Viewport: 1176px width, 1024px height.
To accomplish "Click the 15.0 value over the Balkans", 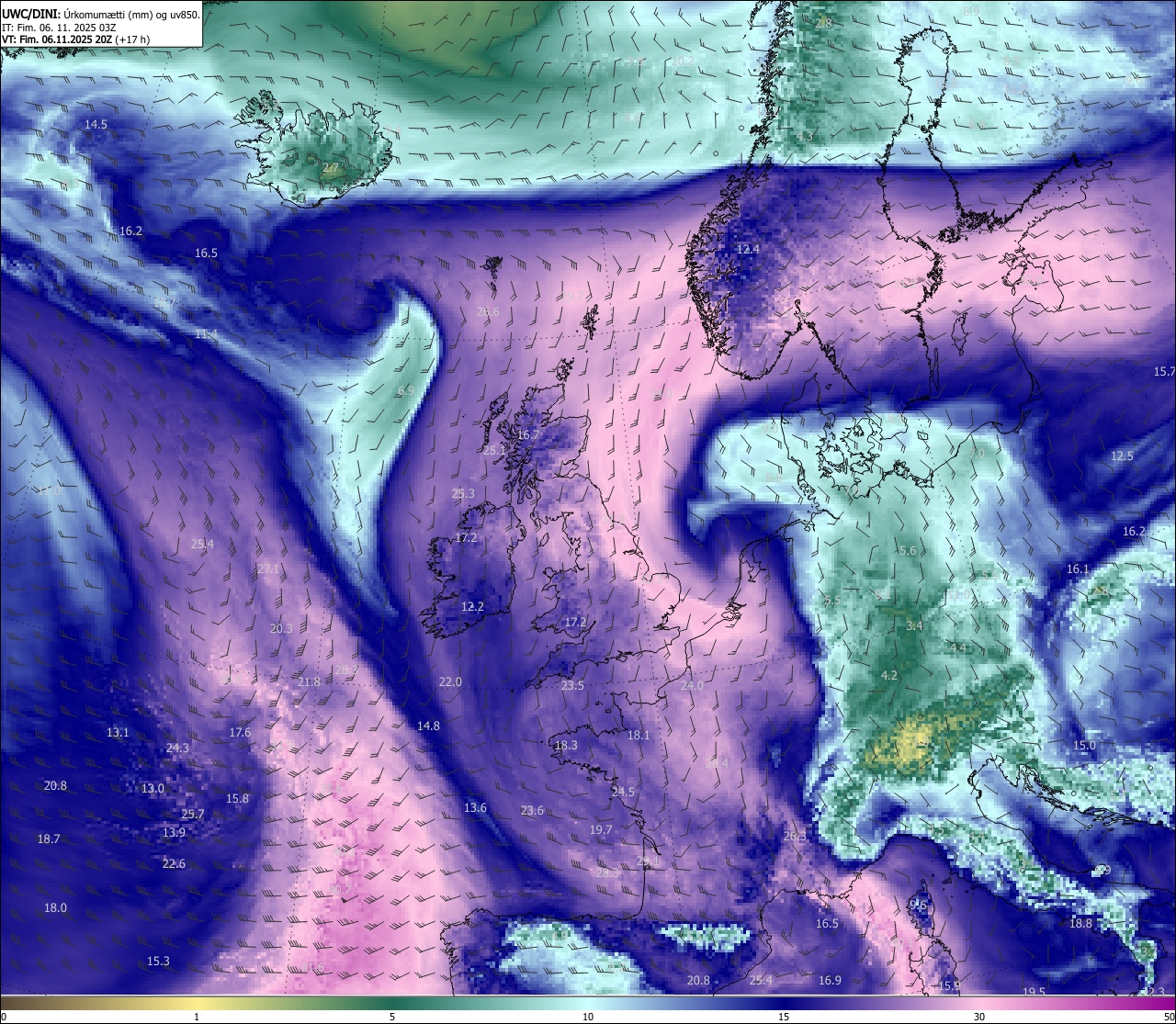I will pos(1084,746).
